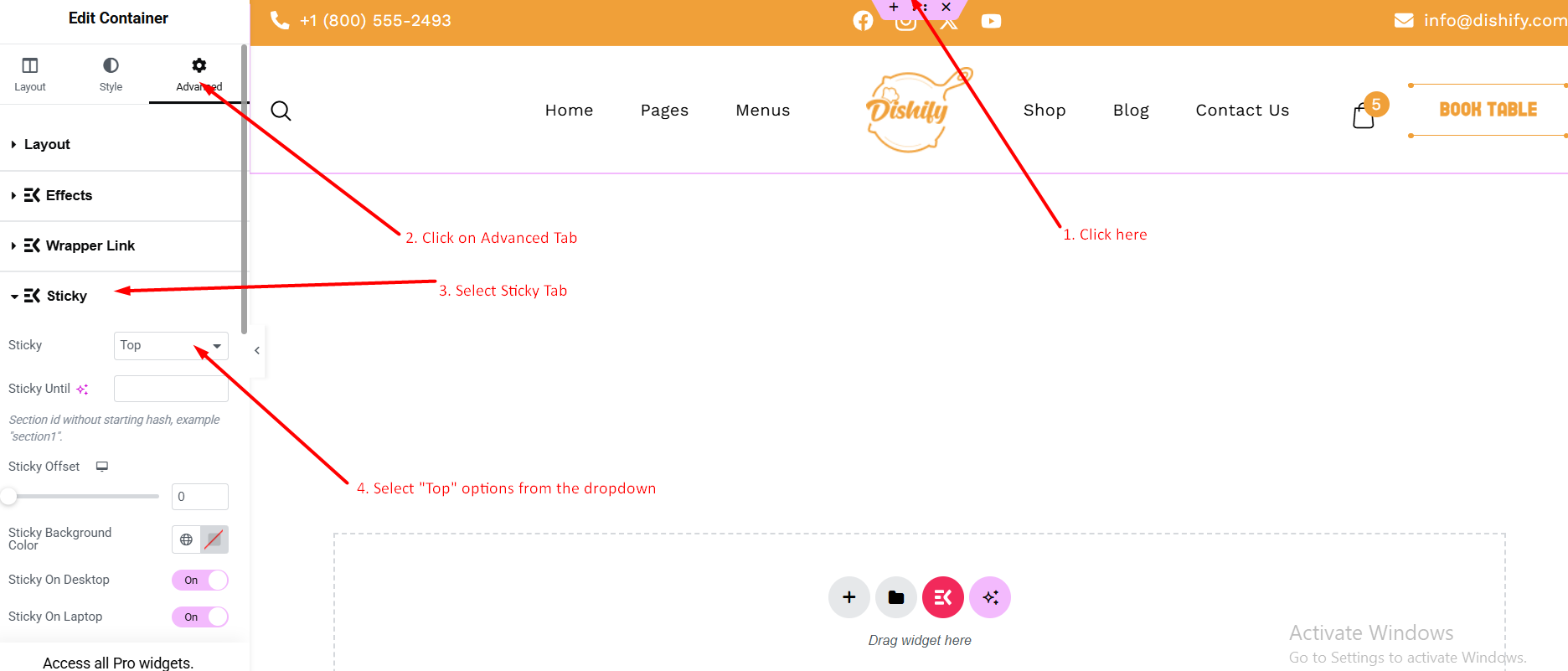Open ElementsKit templates pink button
Screen dimensions: 1568x671
[x=943, y=597]
